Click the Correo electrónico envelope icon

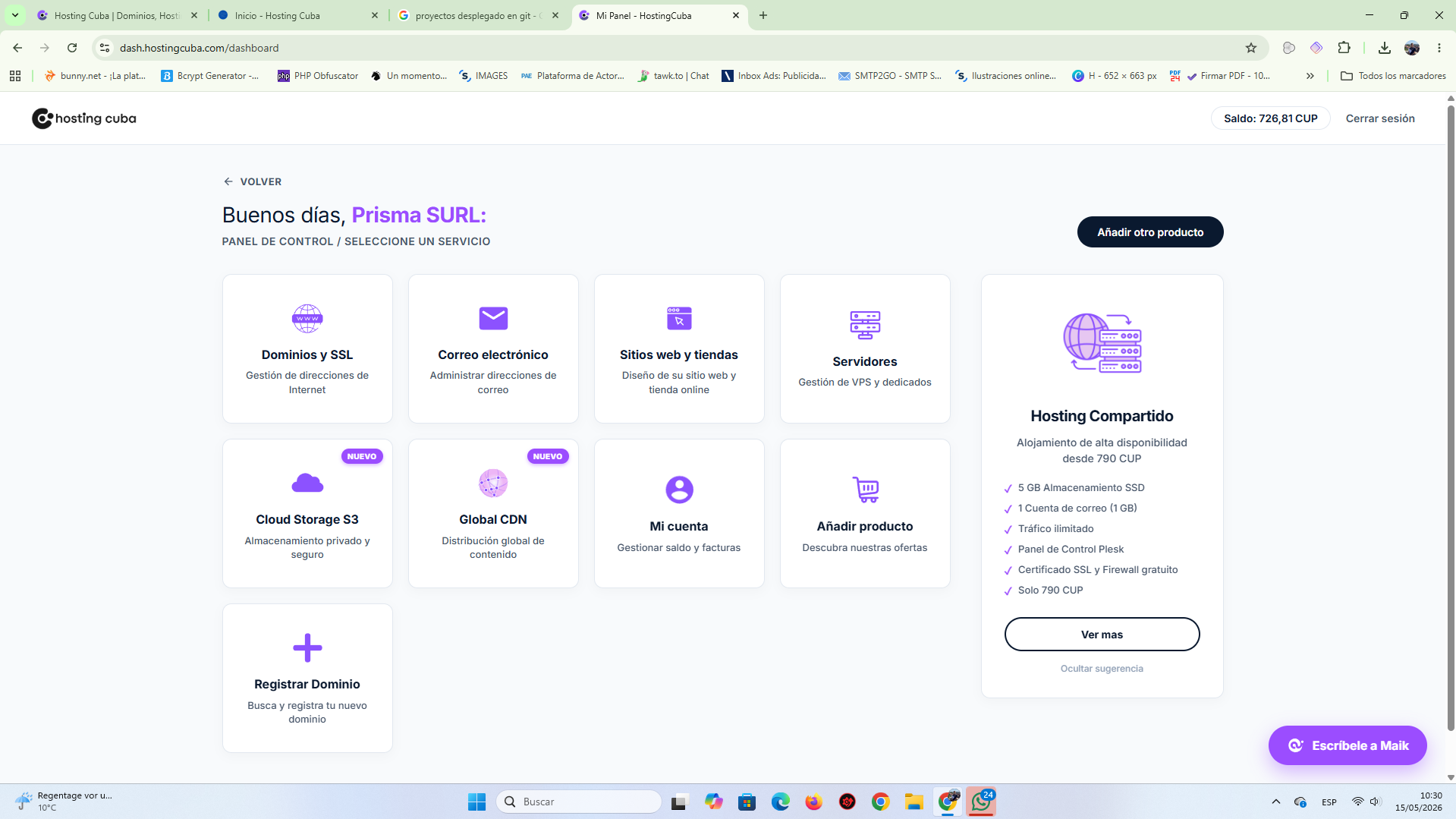[493, 319]
